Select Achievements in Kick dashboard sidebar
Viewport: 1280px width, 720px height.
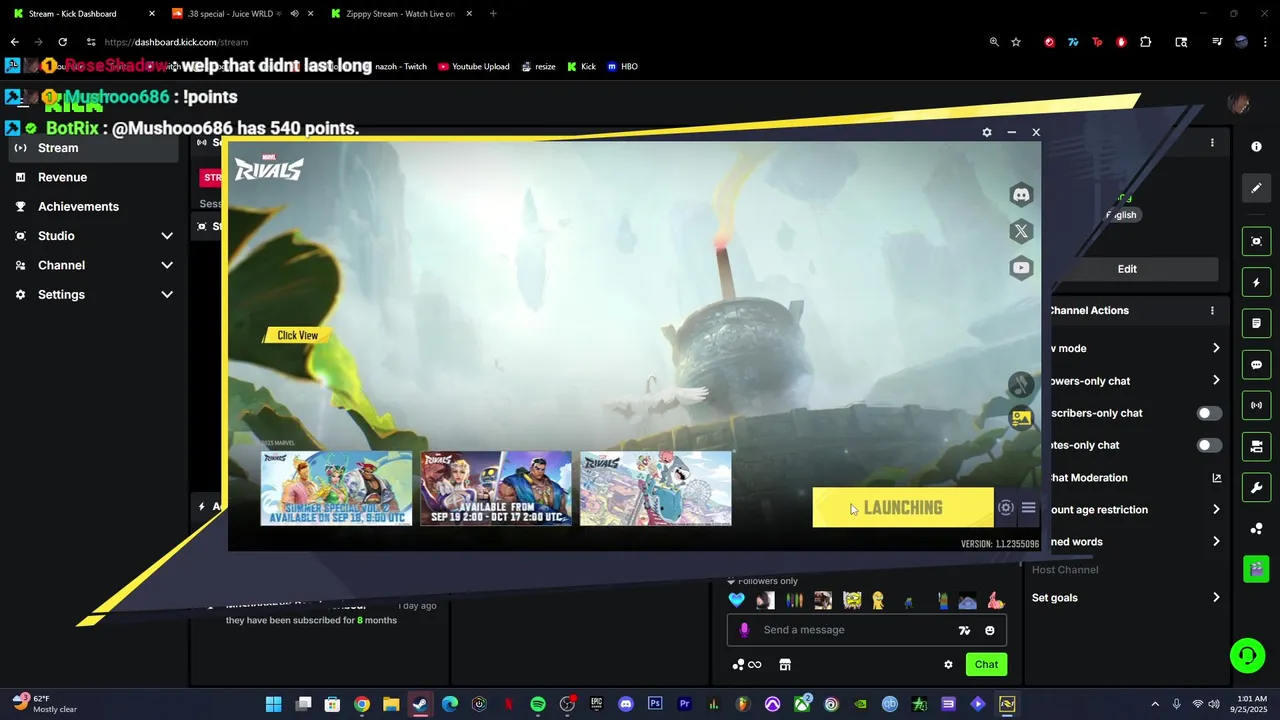pos(94,206)
